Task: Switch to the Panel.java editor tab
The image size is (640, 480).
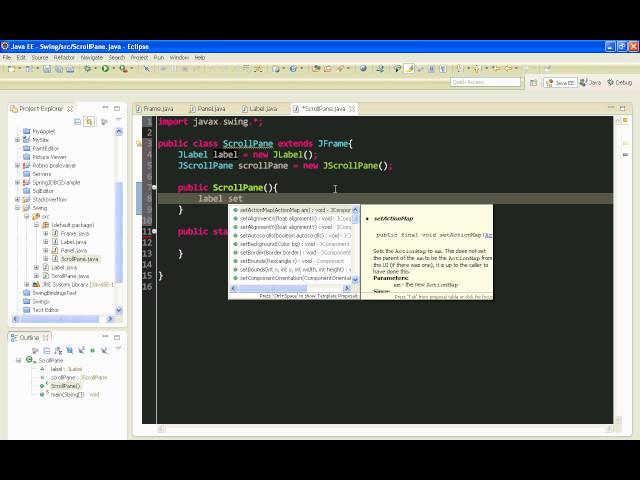Action: [x=208, y=109]
